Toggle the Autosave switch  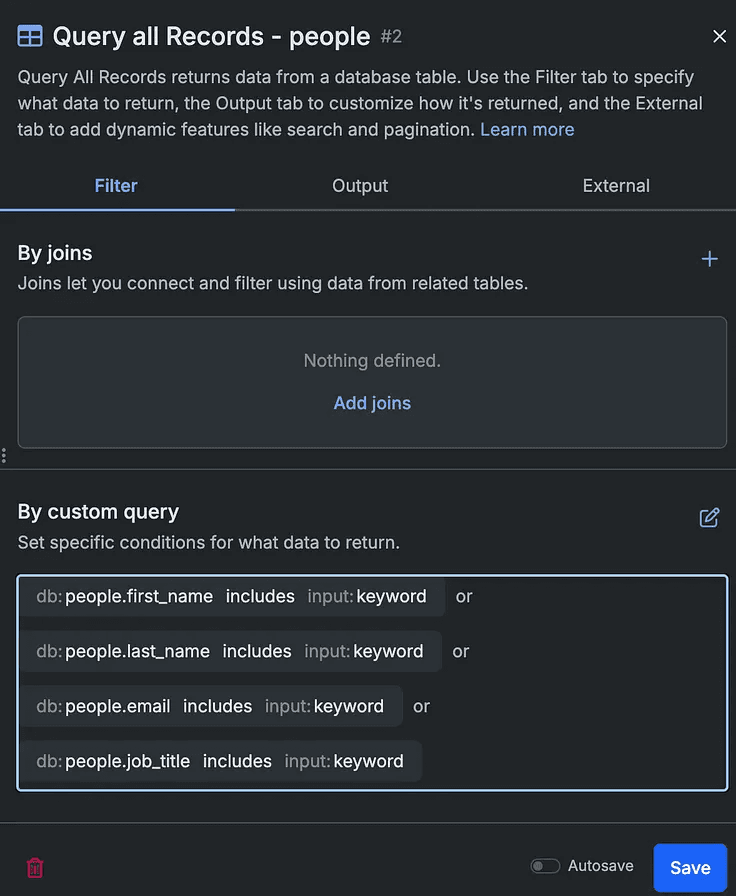pos(545,866)
